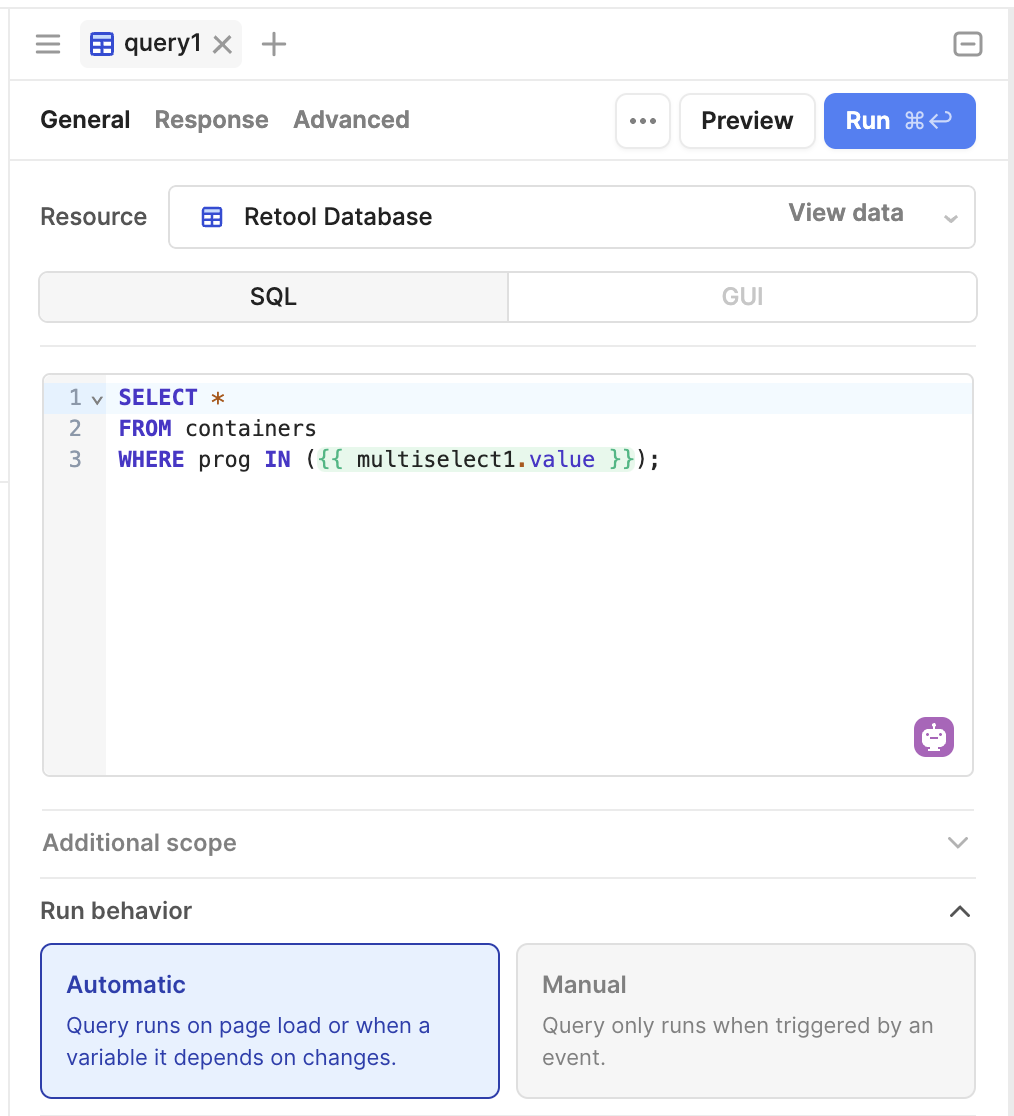Click the View data link
The width and height of the screenshot is (1014, 1116).
coord(845,213)
